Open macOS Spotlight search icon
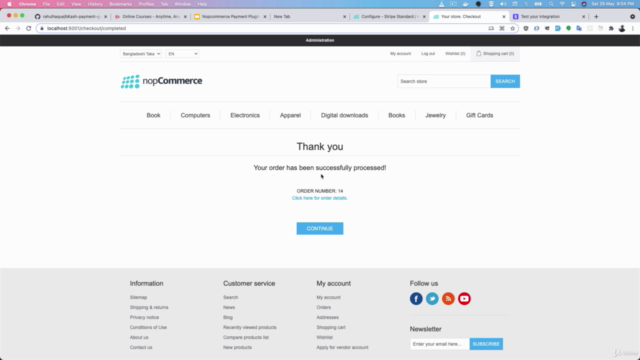 pos(551,4)
